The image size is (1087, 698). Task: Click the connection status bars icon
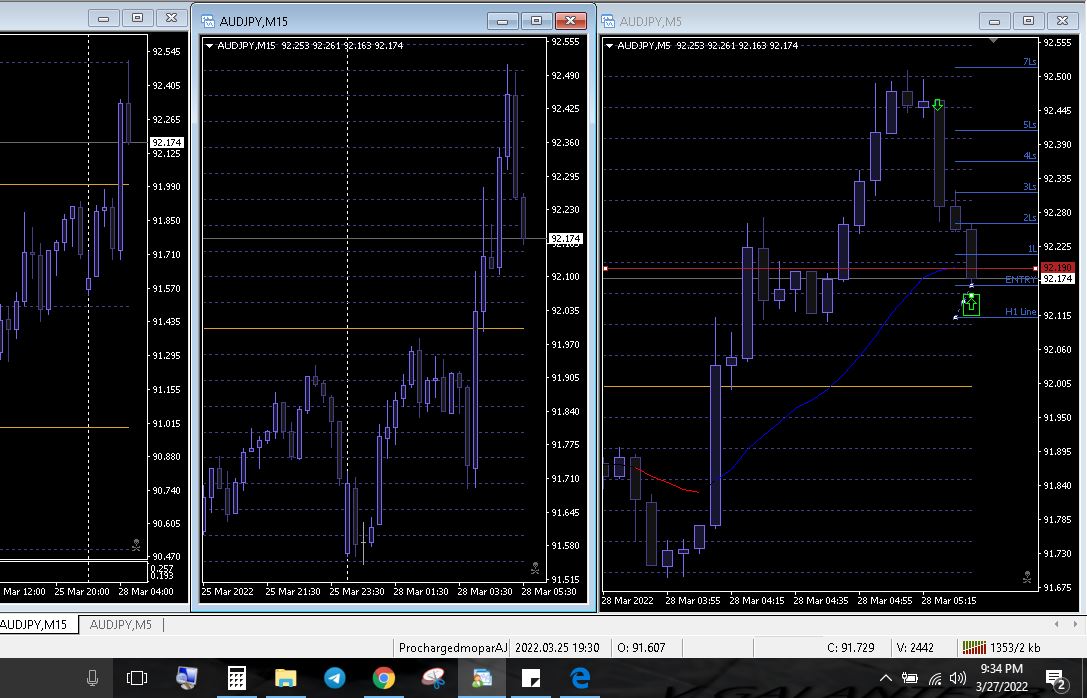(x=974, y=647)
